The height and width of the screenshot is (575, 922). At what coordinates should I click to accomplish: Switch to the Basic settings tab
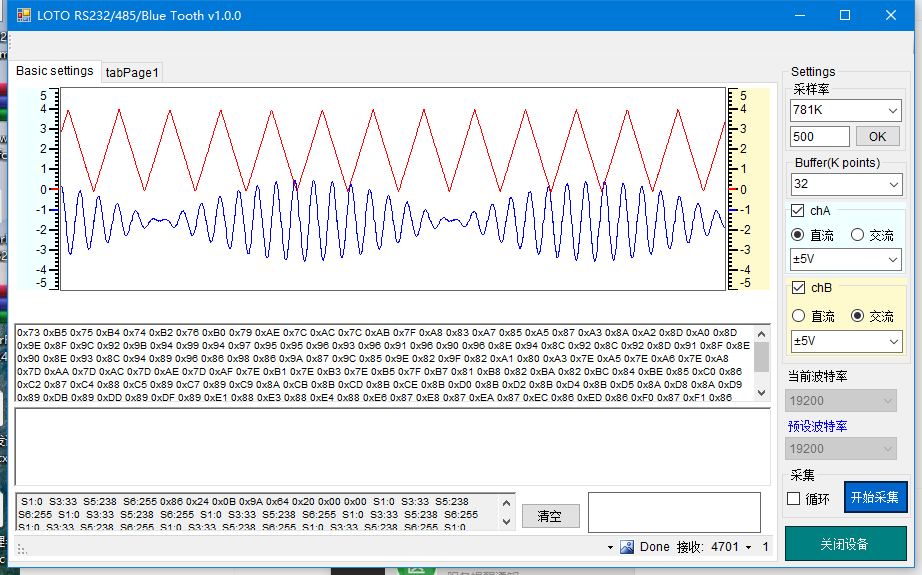[x=55, y=71]
